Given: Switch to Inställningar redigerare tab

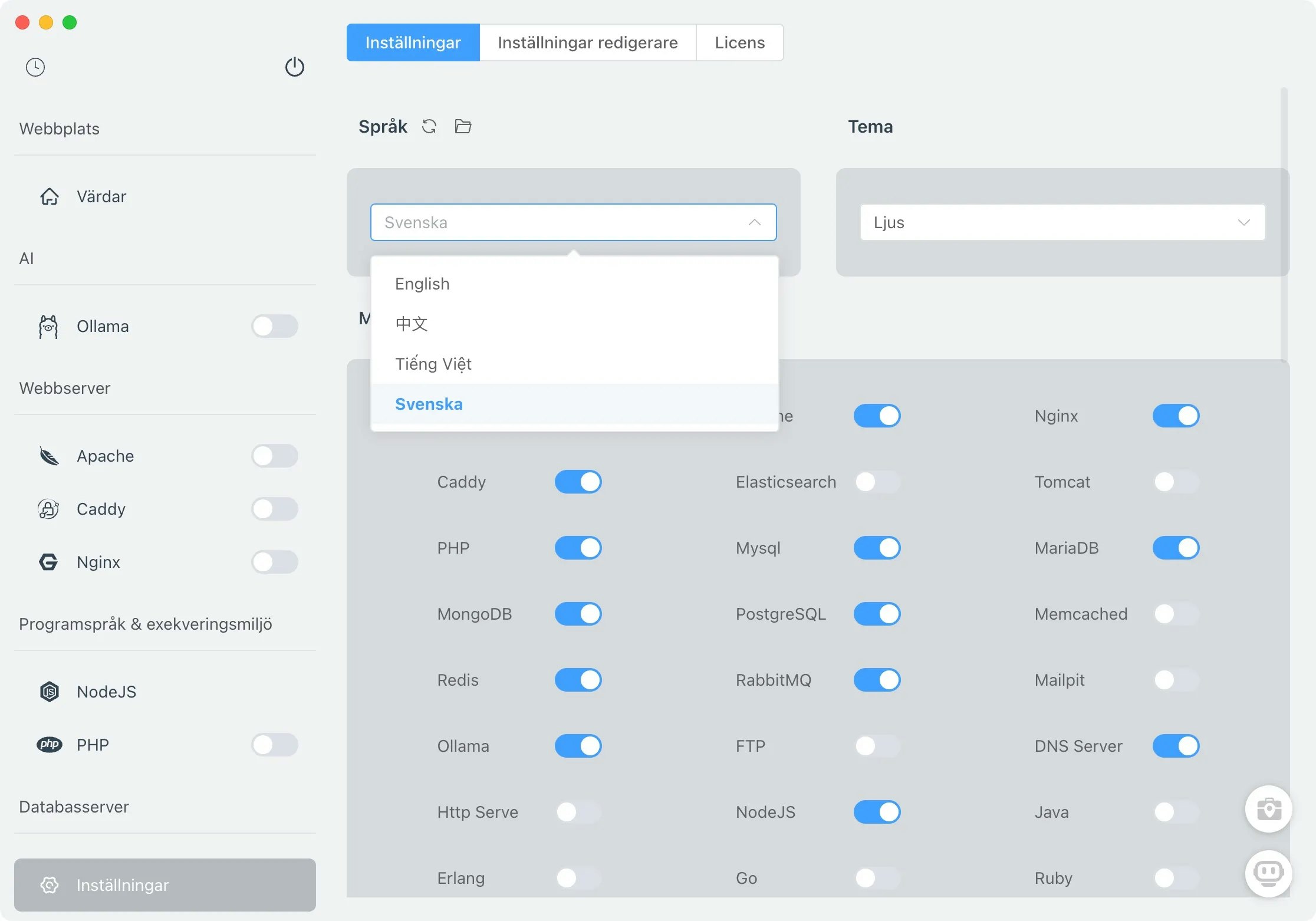Looking at the screenshot, I should pyautogui.click(x=588, y=42).
